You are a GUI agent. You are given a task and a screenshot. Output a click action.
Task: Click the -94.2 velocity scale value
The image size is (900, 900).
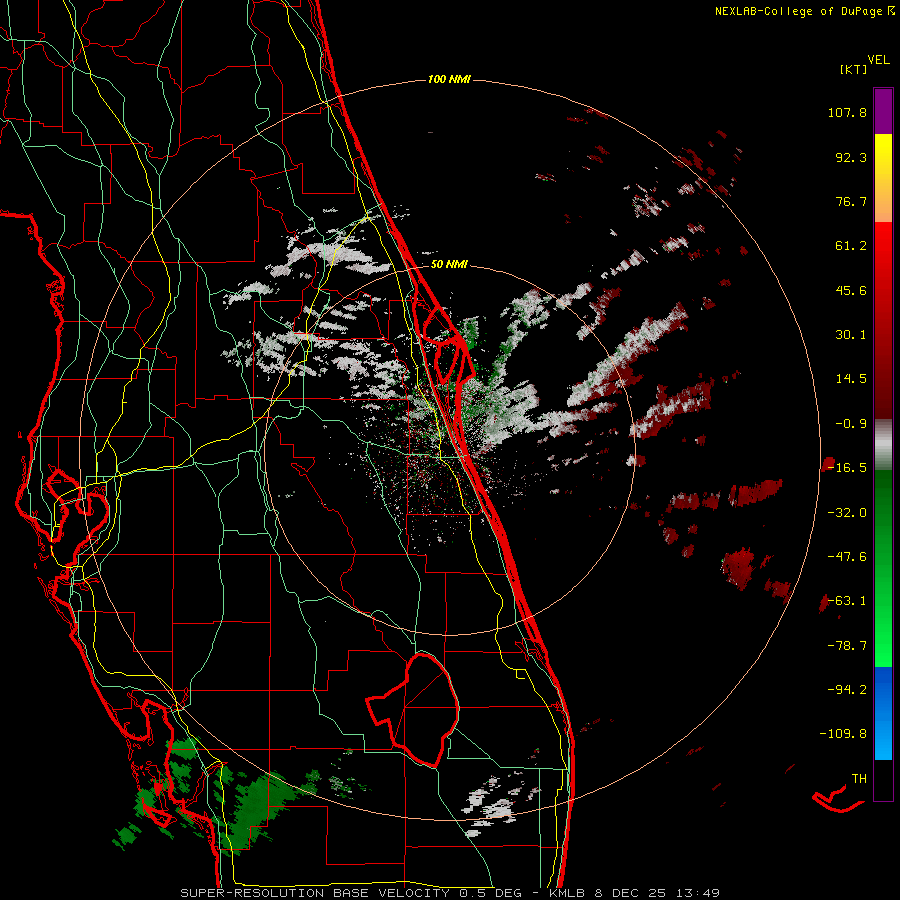[847, 689]
